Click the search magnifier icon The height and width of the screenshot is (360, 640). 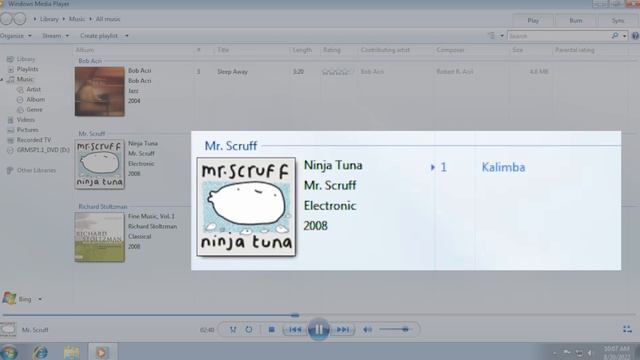point(615,36)
